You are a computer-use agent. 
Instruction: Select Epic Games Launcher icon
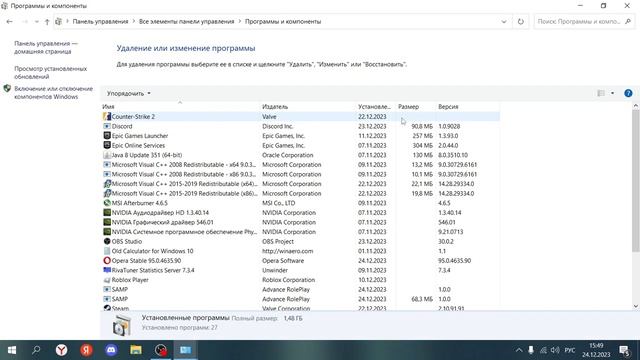[x=107, y=136]
